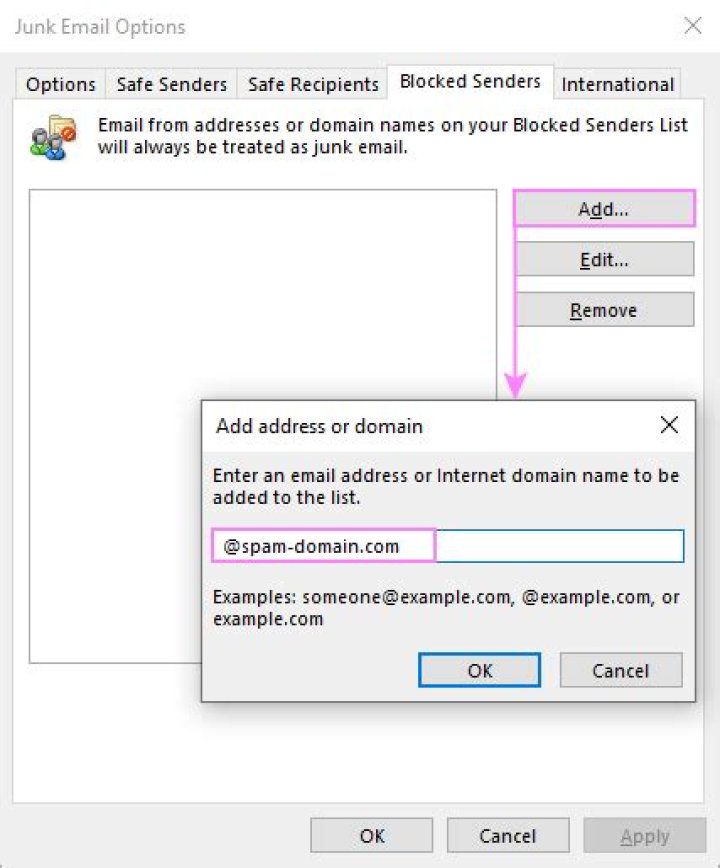Open the International tab
Screen dimensions: 720x868
pos(617,85)
